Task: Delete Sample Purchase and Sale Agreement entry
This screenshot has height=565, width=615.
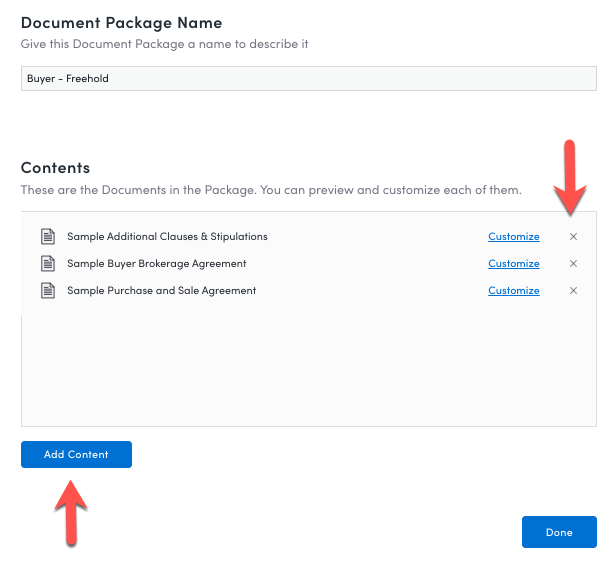Action: tap(573, 291)
